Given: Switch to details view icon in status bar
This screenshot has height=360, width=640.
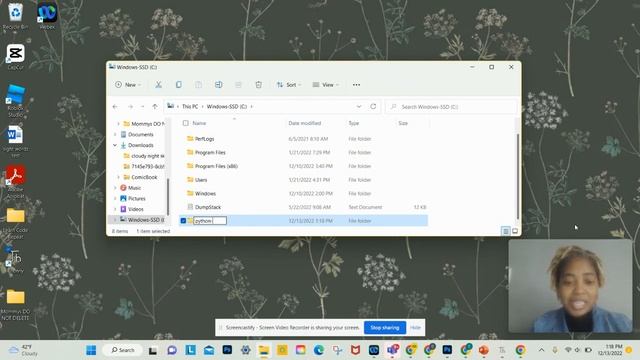Looking at the screenshot, I should (x=505, y=231).
